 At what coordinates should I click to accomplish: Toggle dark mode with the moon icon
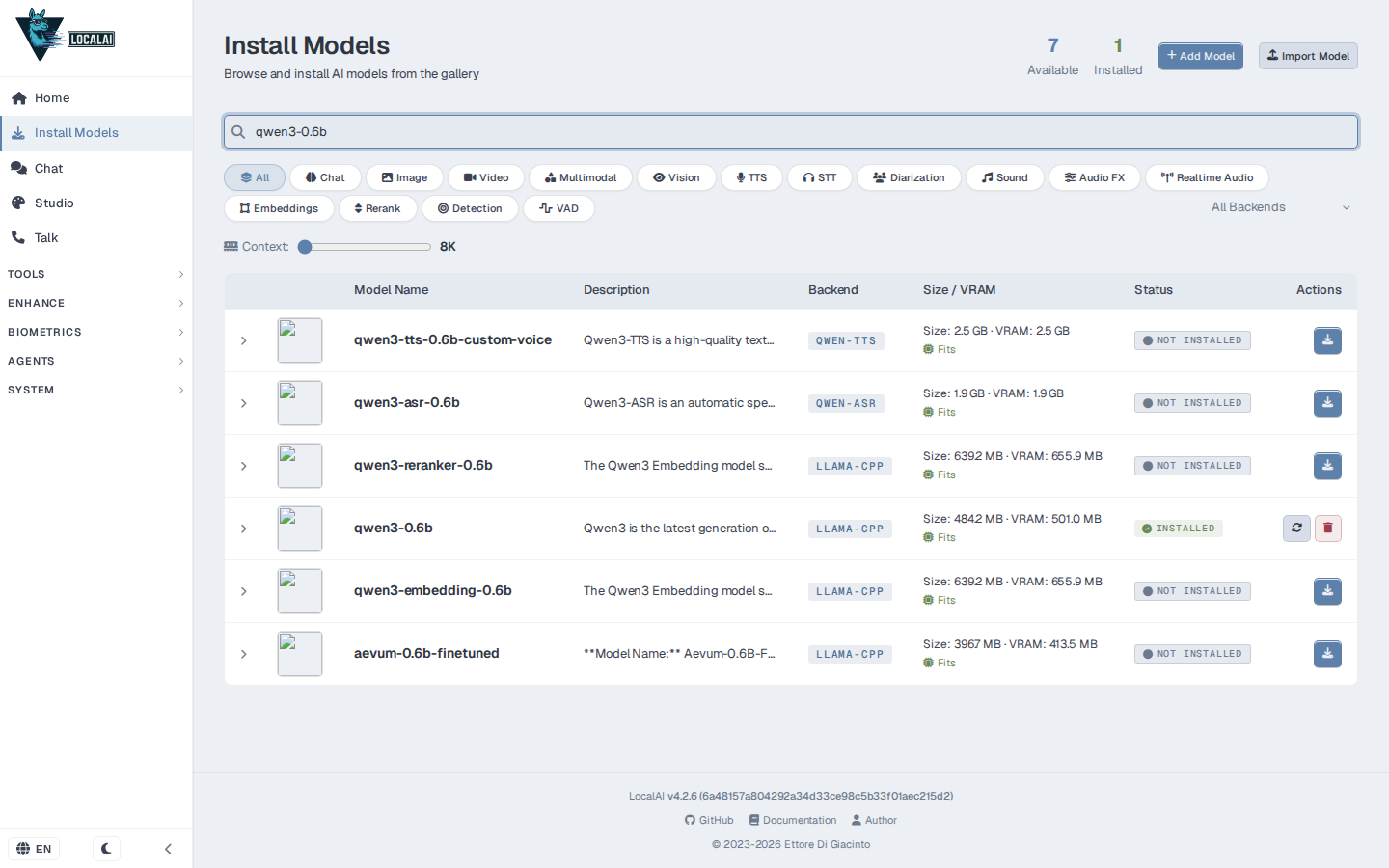point(106,849)
